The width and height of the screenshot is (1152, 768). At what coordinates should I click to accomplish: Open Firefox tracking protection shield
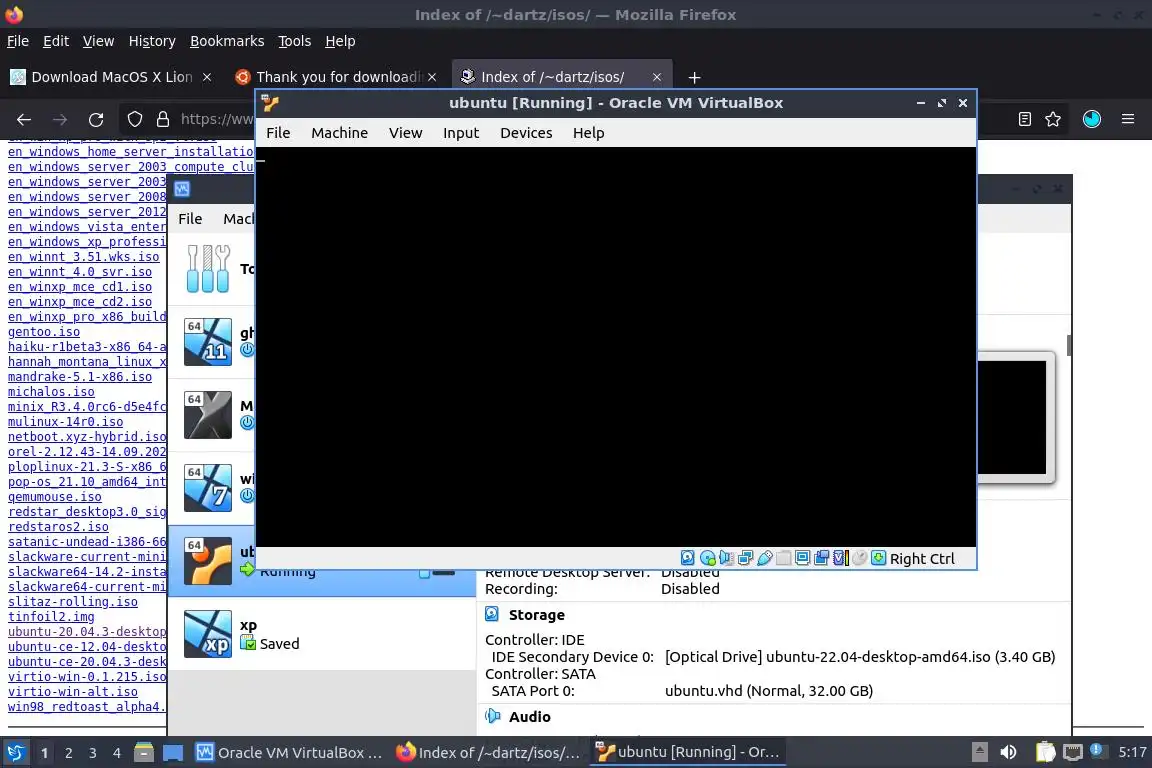pos(135,119)
